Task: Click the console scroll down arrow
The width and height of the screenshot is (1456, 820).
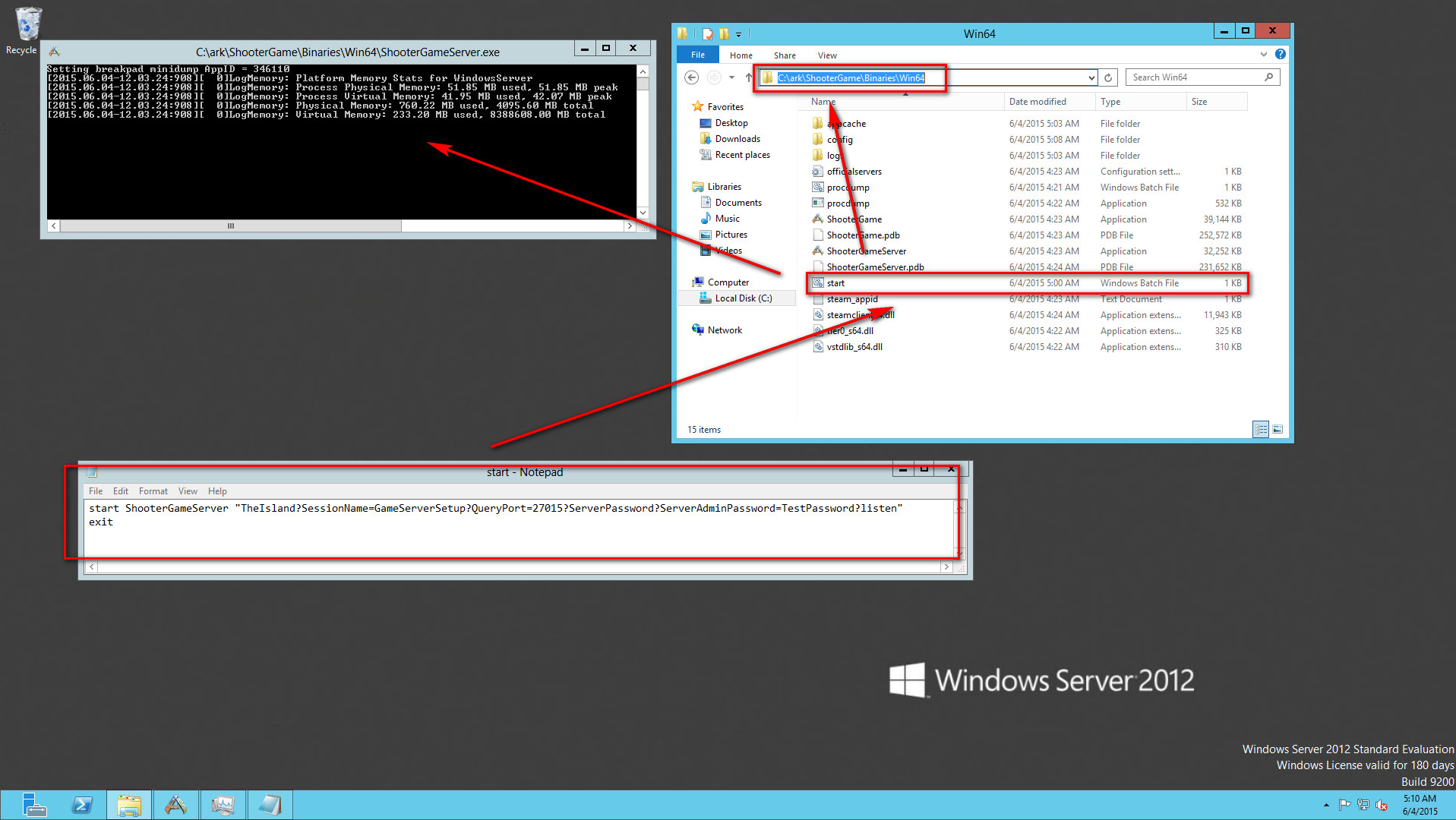Action: point(643,213)
